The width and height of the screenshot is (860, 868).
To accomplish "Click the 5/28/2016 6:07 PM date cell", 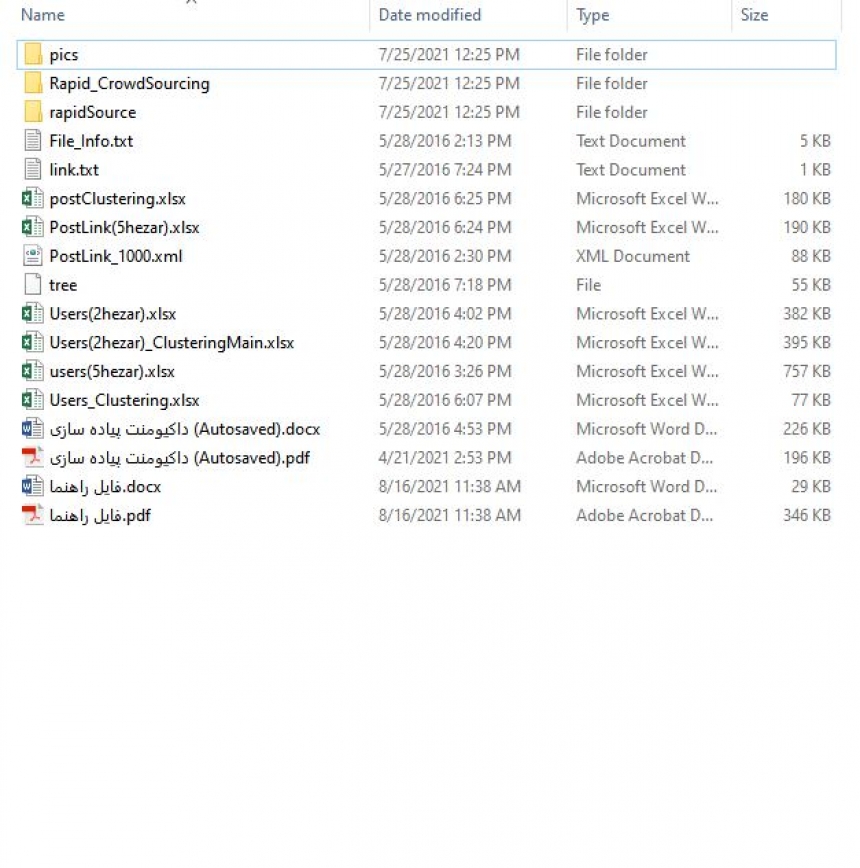I will click(445, 400).
